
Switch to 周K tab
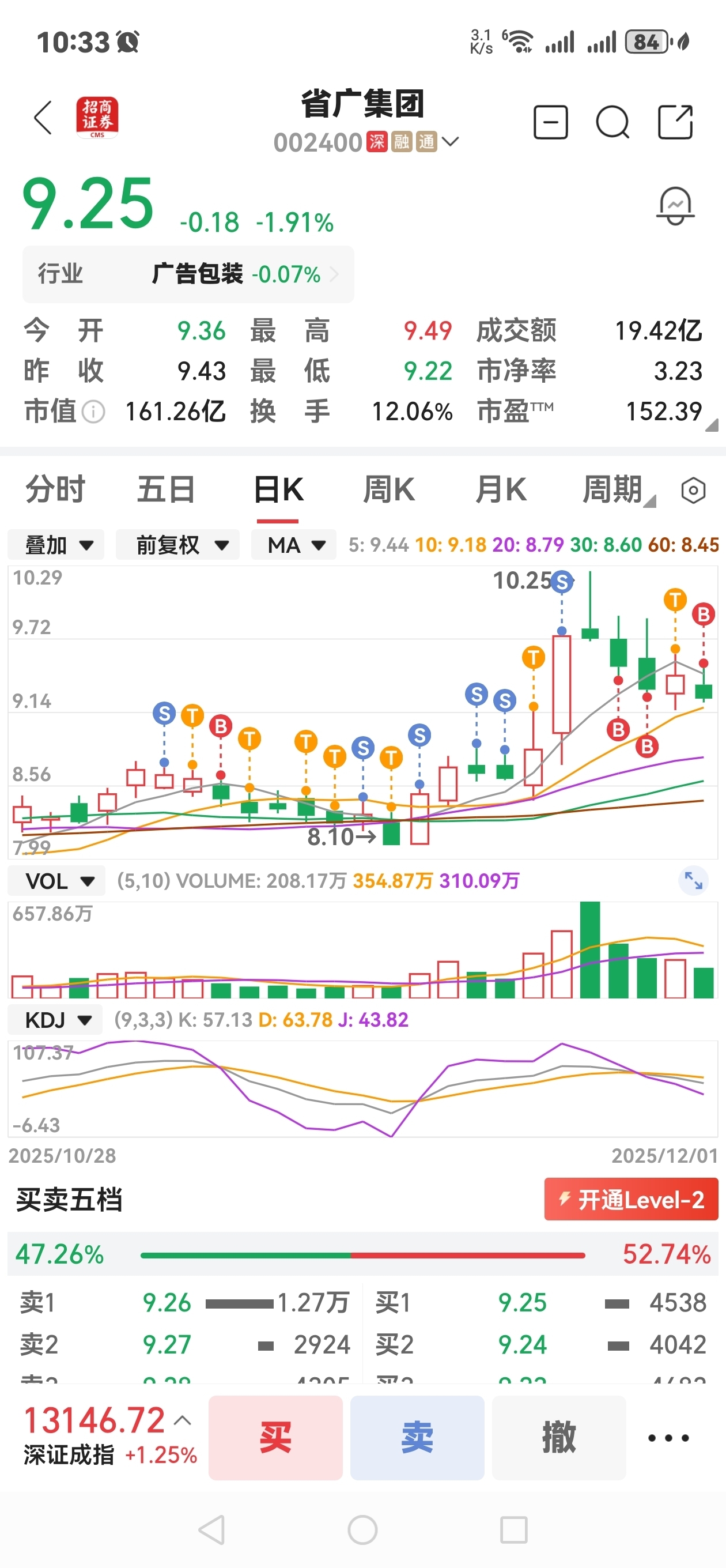389,491
